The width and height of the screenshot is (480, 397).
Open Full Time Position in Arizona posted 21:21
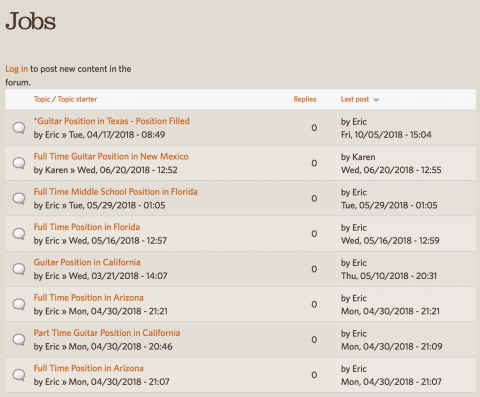tap(89, 298)
